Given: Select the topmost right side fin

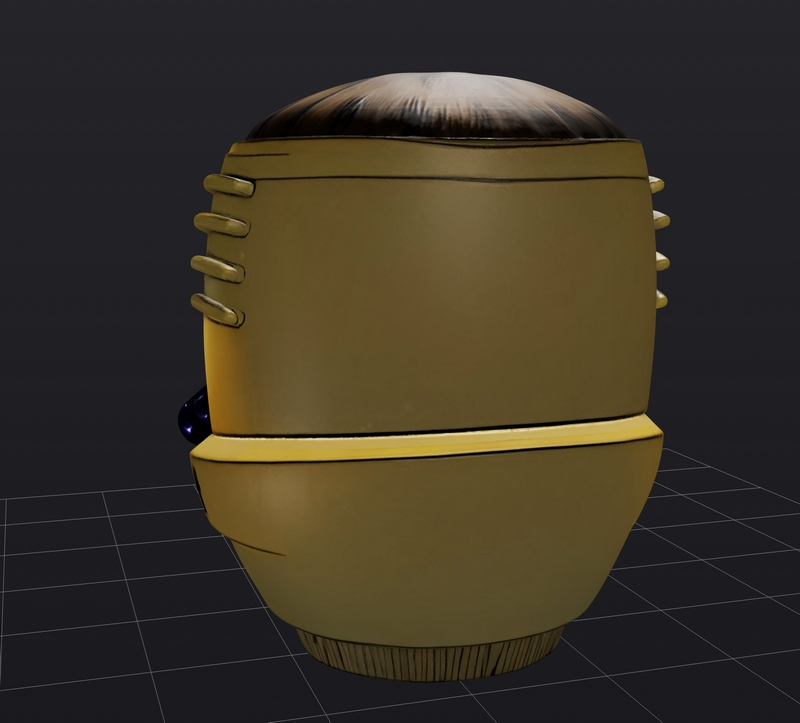Looking at the screenshot, I should pos(656,184).
